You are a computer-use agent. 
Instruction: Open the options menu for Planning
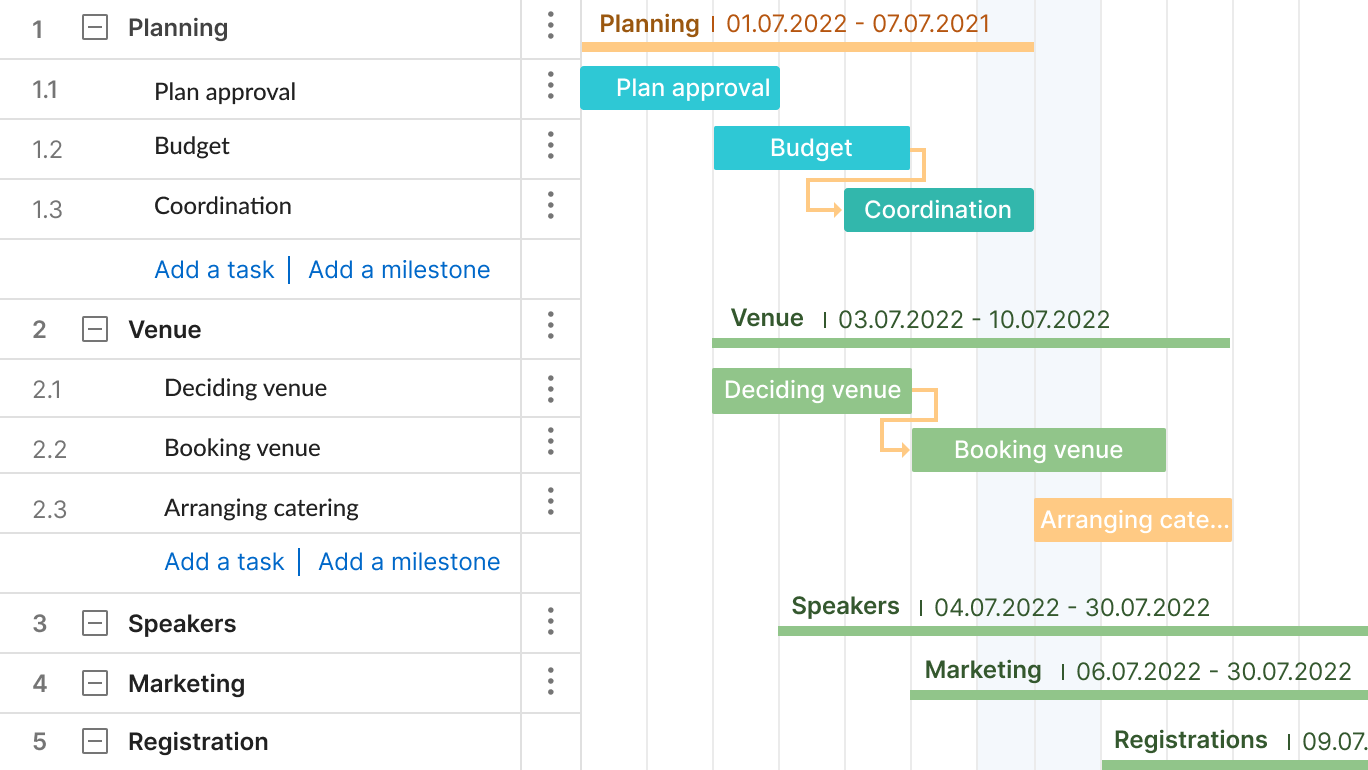[x=551, y=27]
